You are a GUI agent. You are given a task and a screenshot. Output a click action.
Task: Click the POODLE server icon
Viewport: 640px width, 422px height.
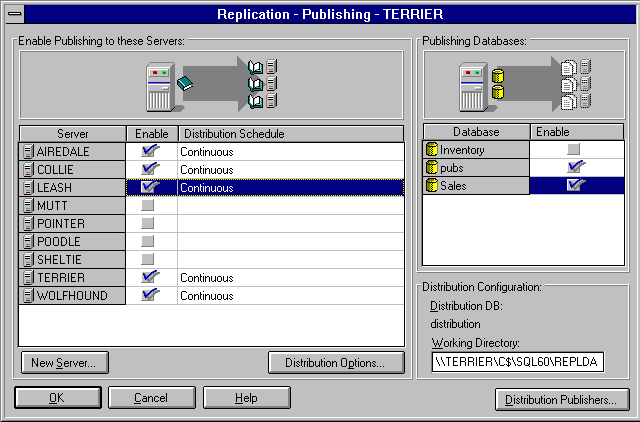27,242
